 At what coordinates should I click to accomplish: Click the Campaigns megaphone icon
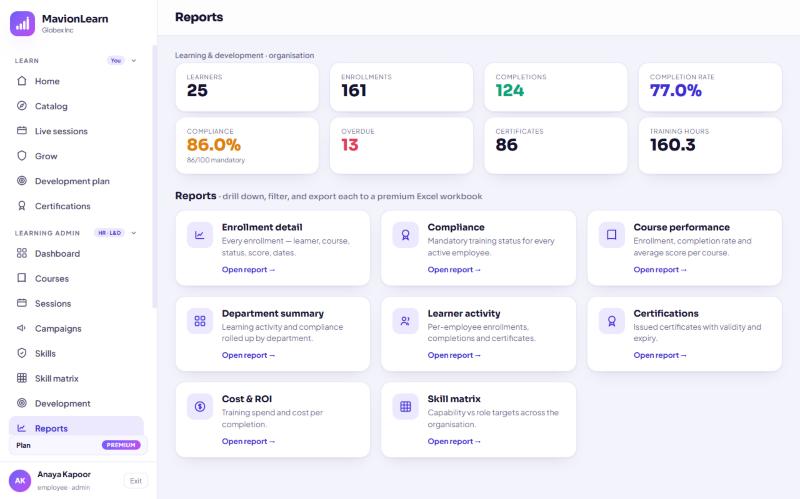tap(21, 328)
